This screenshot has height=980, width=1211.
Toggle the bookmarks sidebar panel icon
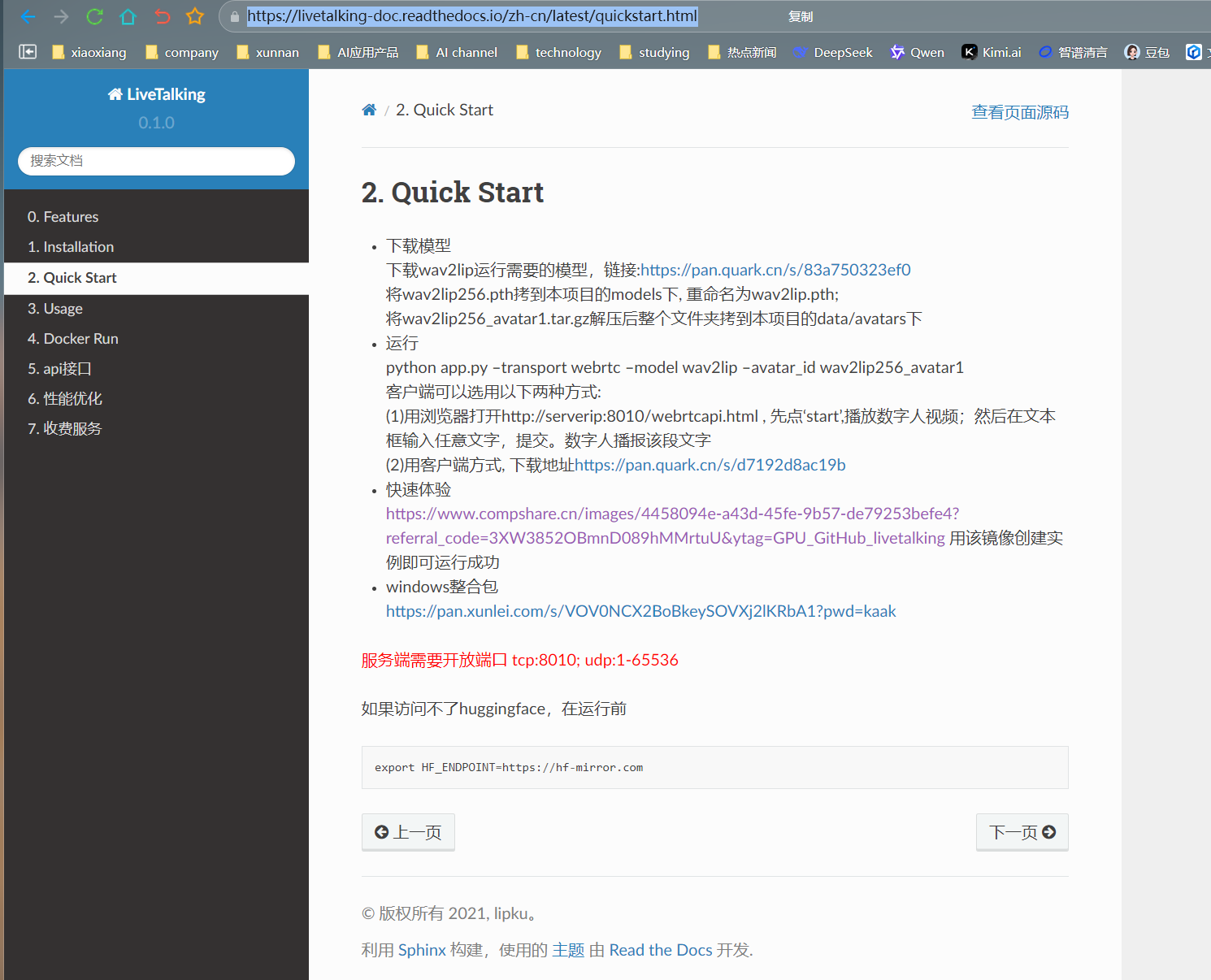click(28, 52)
